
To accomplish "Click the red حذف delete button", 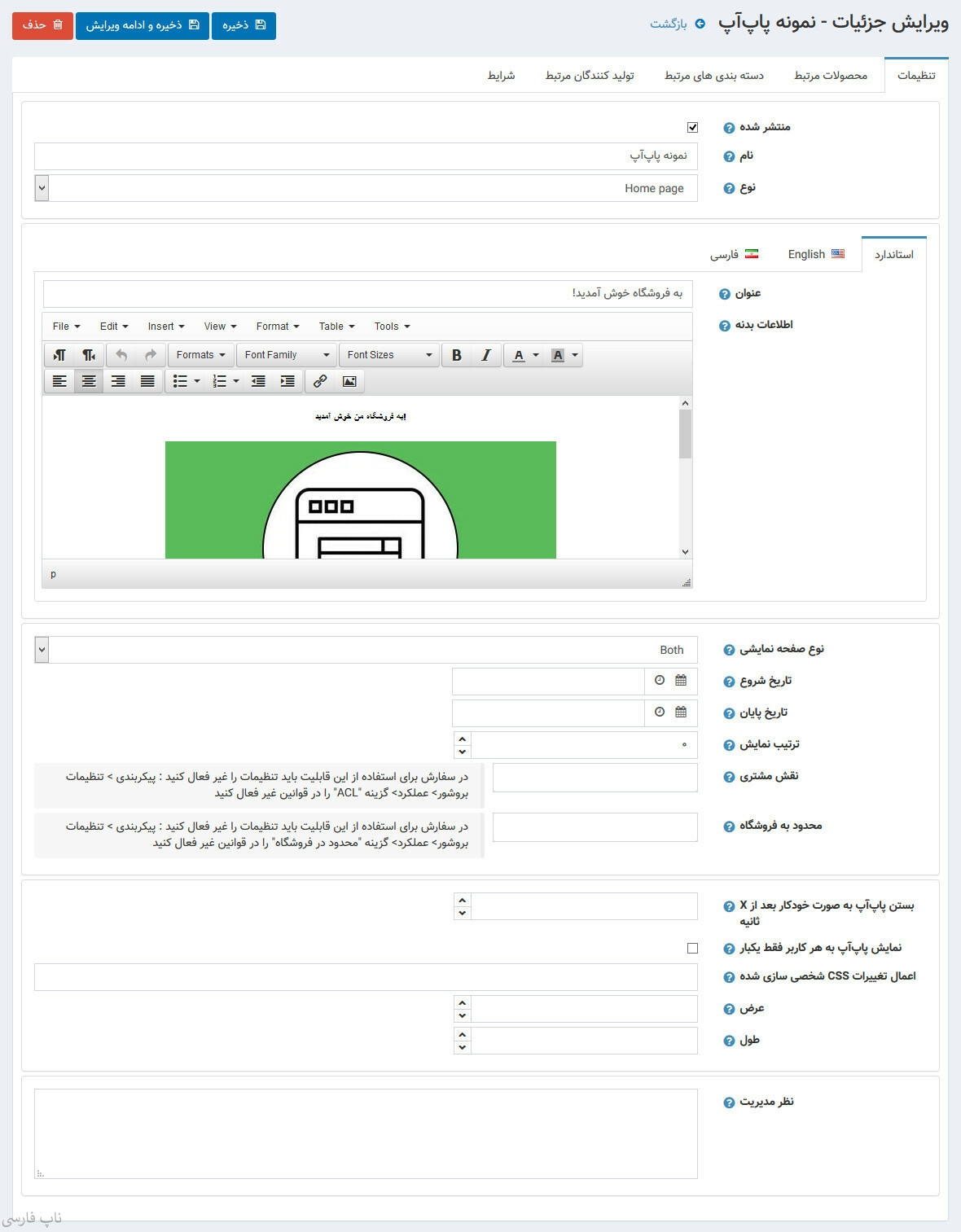I will point(42,25).
